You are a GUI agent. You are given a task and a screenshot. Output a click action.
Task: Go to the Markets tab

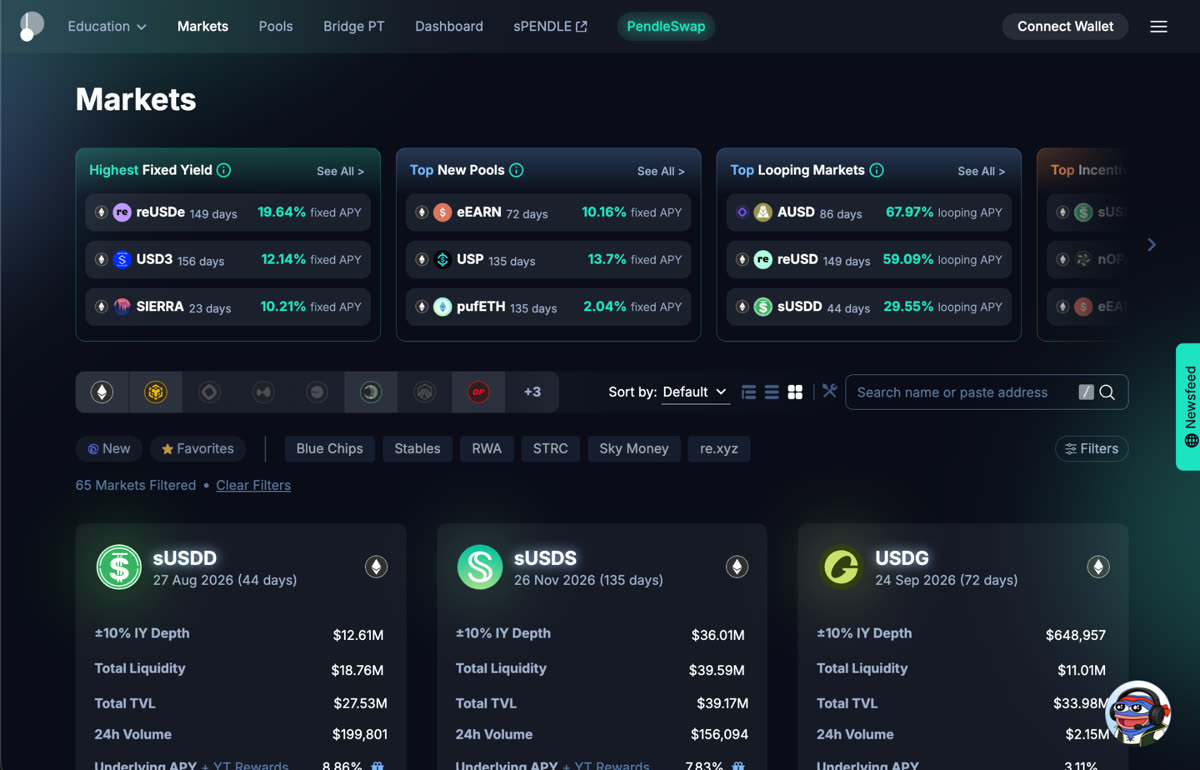(203, 26)
